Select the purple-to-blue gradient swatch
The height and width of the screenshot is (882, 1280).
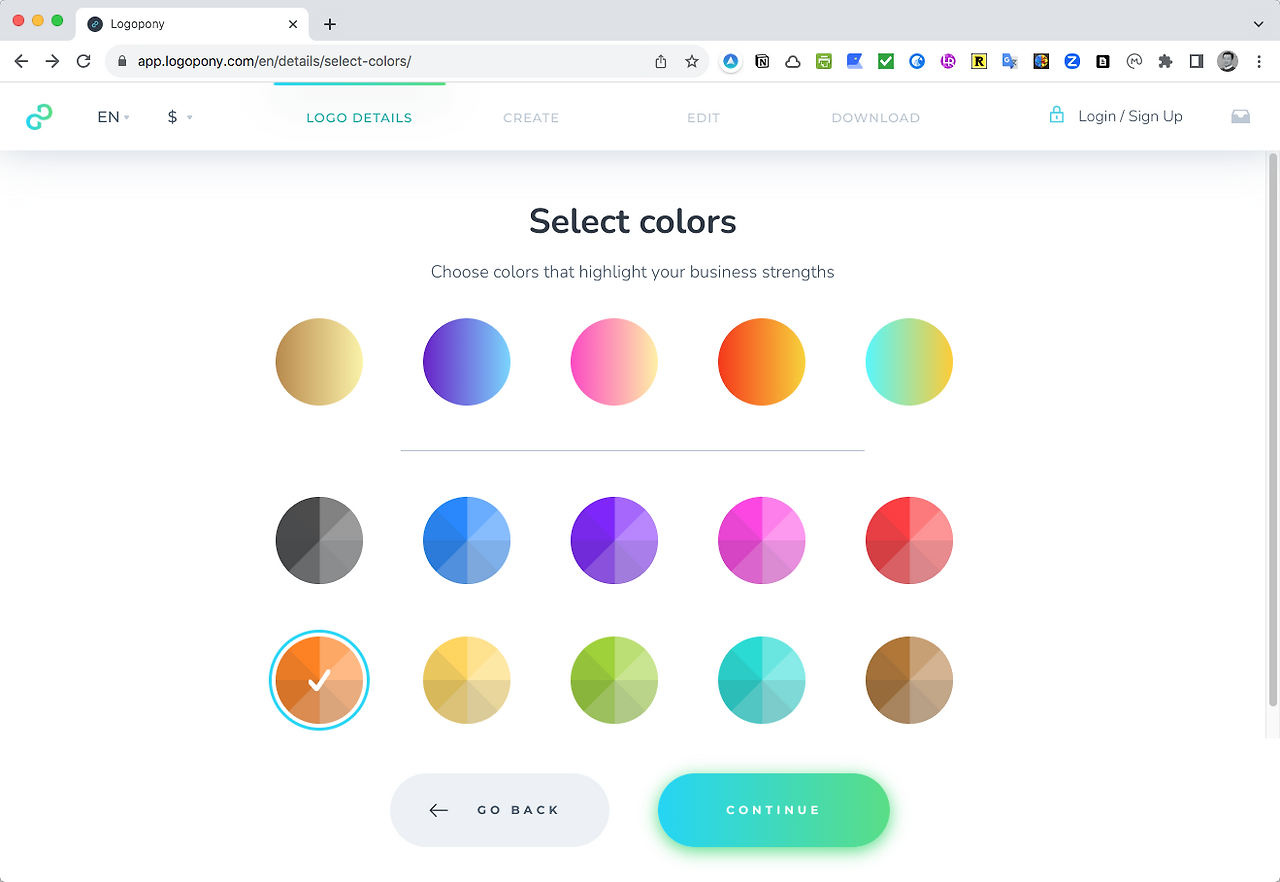pyautogui.click(x=467, y=362)
